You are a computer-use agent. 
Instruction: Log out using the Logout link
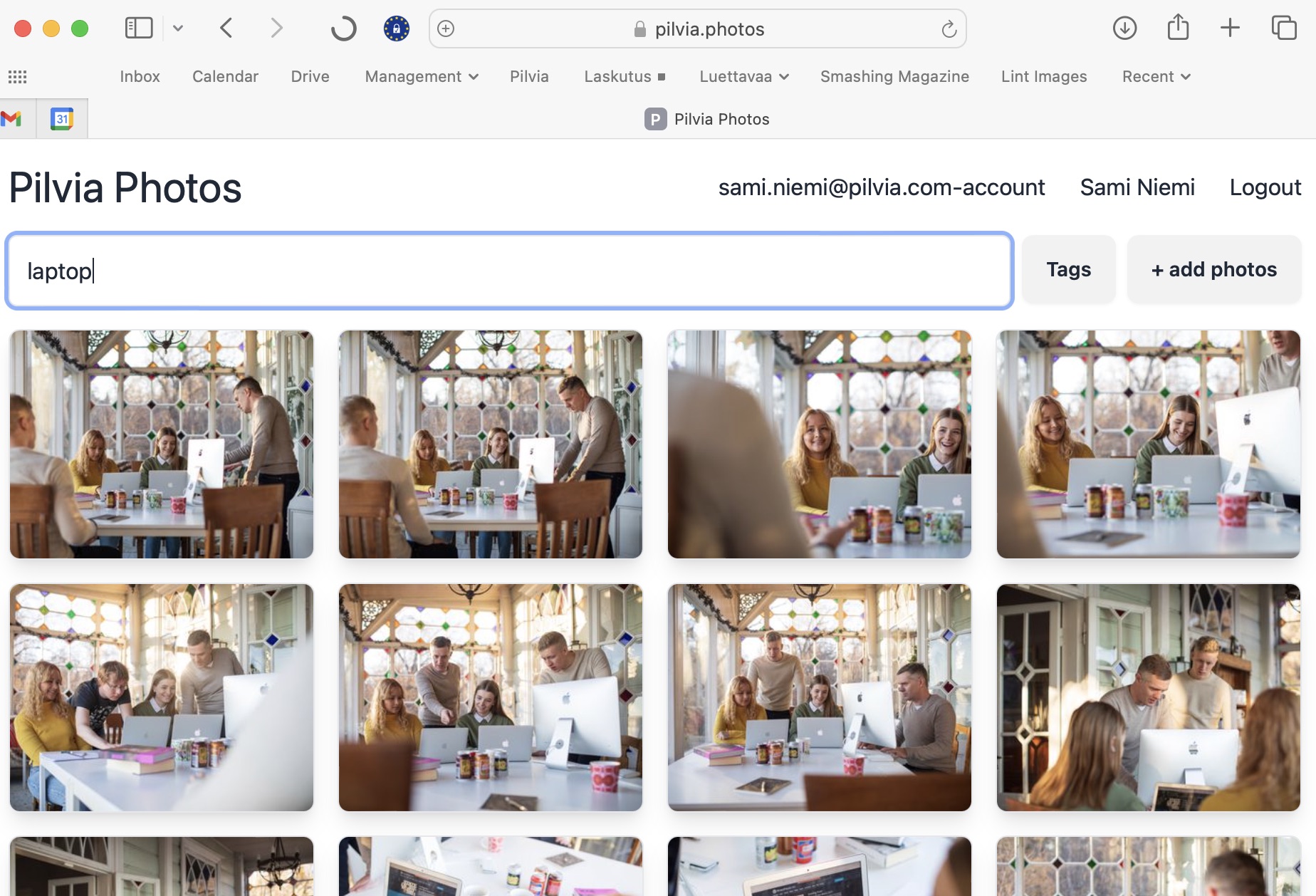click(1265, 187)
